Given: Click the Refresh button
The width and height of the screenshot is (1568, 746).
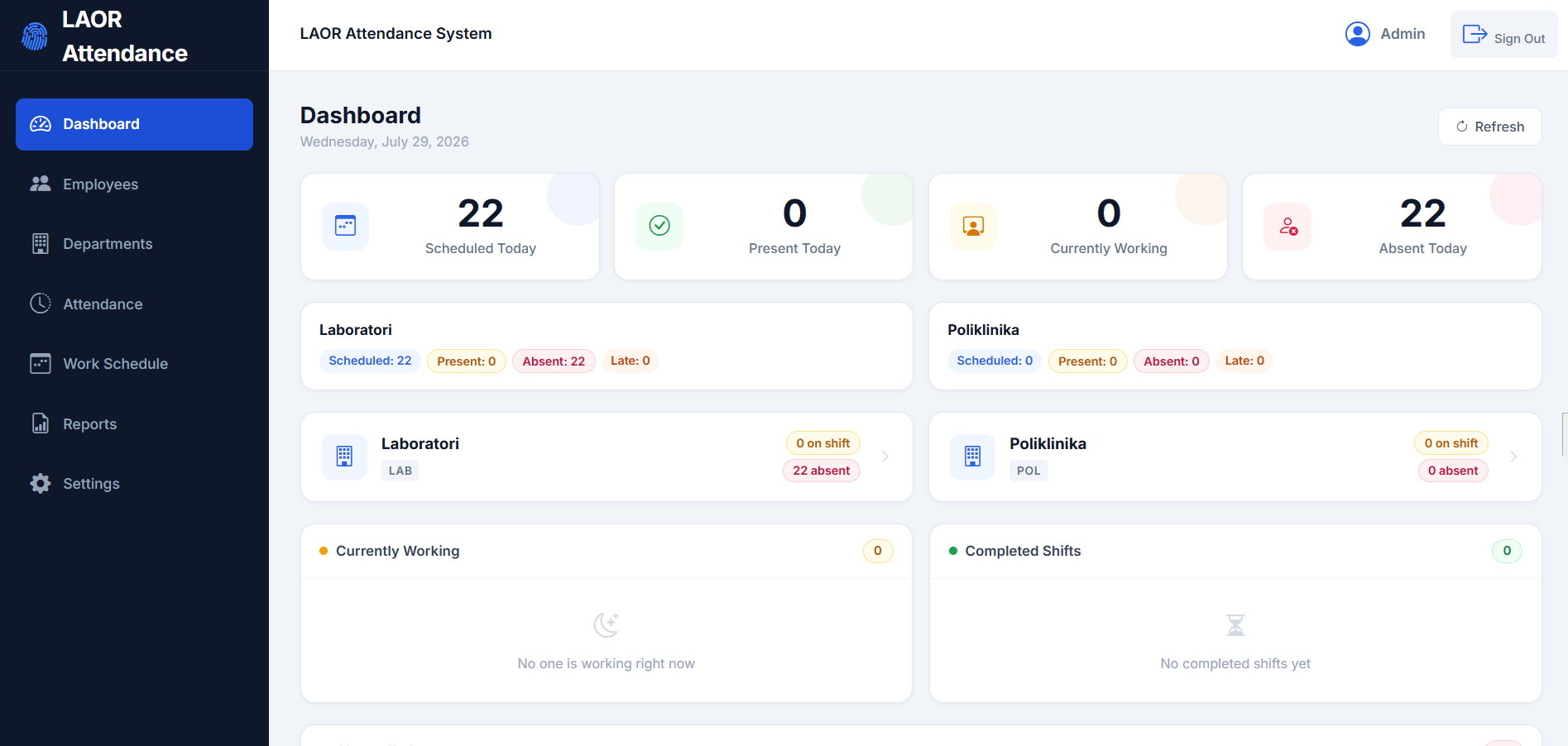Looking at the screenshot, I should click(x=1489, y=127).
